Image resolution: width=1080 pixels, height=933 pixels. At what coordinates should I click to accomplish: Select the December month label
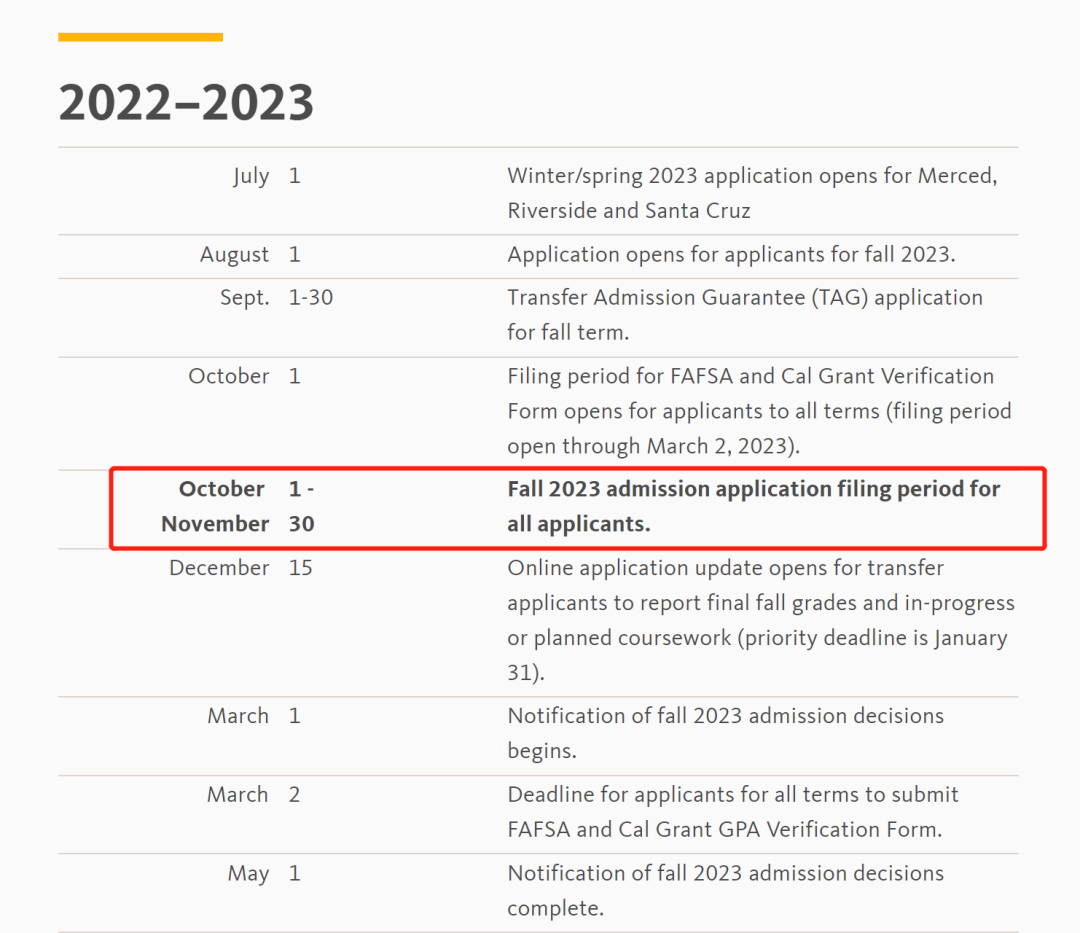coord(219,568)
